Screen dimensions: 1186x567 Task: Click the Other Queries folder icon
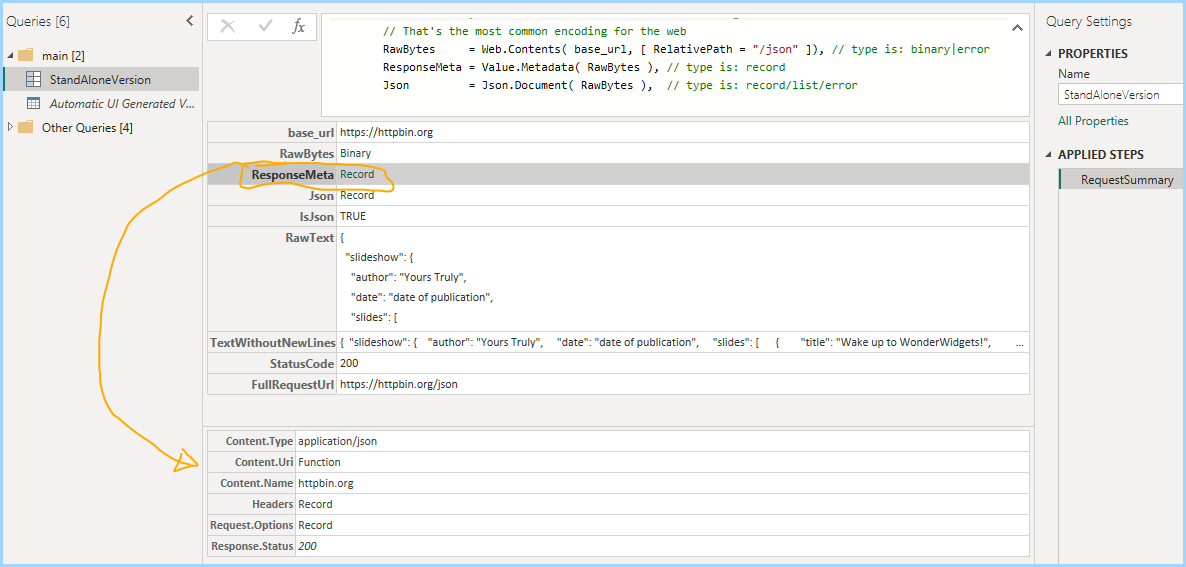pyautogui.click(x=26, y=127)
